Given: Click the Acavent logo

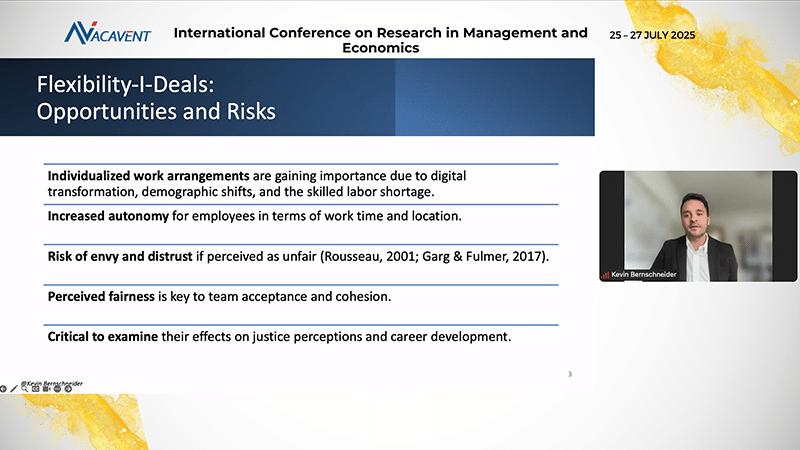Looking at the screenshot, I should click(x=107, y=34).
